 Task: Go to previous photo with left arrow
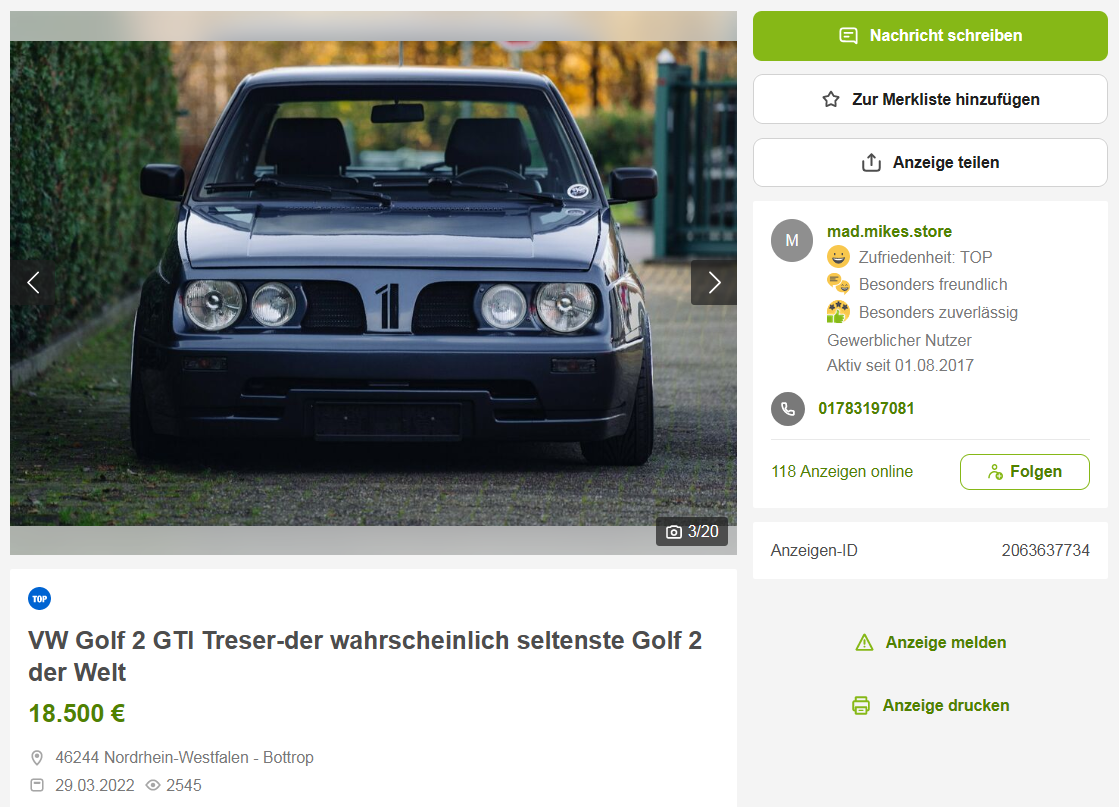pos(33,283)
